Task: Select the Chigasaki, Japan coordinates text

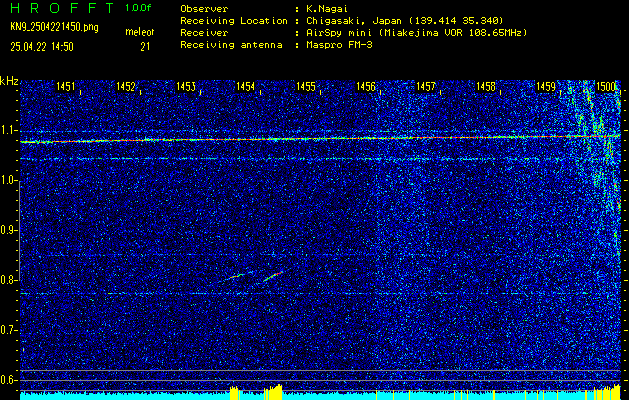Action: (407, 21)
